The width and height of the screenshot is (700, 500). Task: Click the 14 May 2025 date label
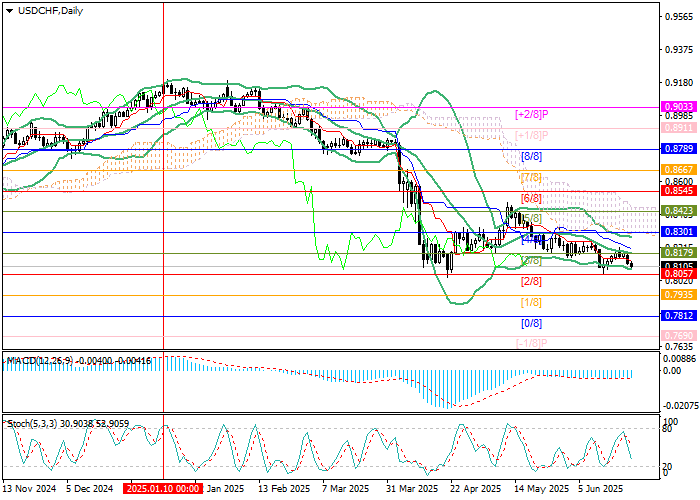pos(539,489)
